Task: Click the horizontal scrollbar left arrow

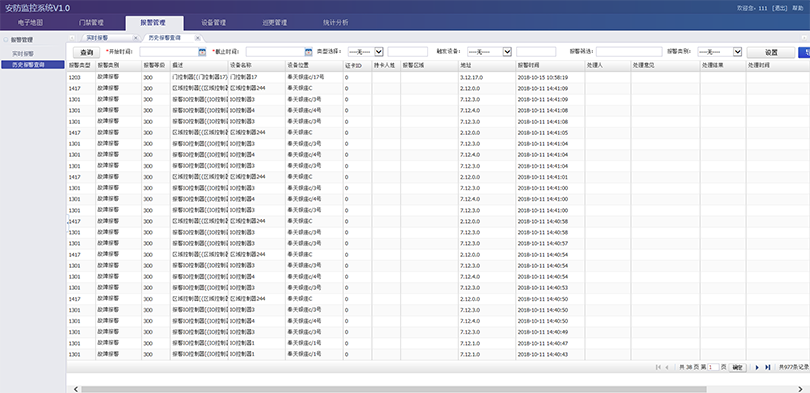Action: [76, 389]
